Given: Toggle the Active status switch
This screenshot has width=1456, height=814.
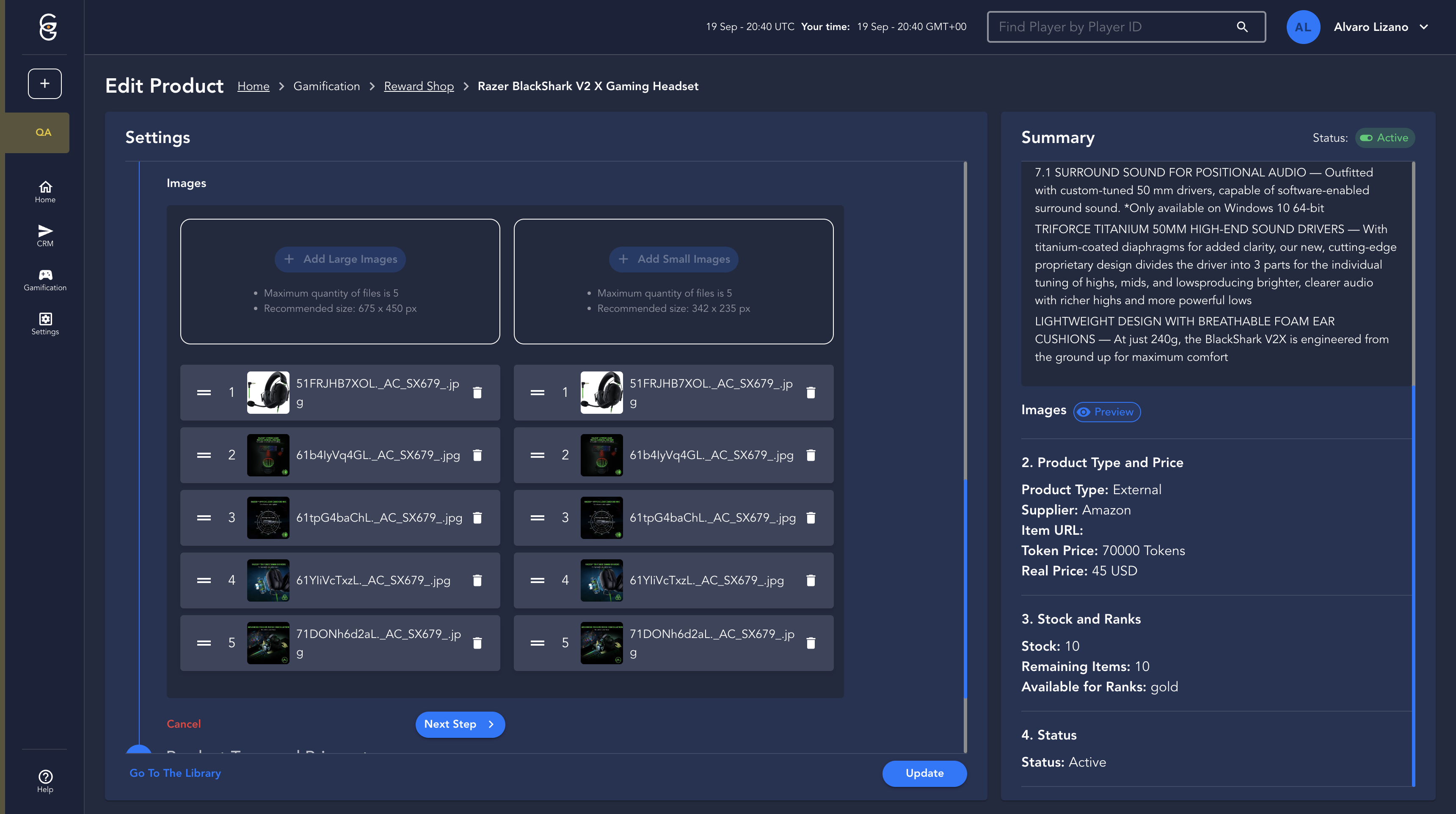Looking at the screenshot, I should click(x=1367, y=138).
